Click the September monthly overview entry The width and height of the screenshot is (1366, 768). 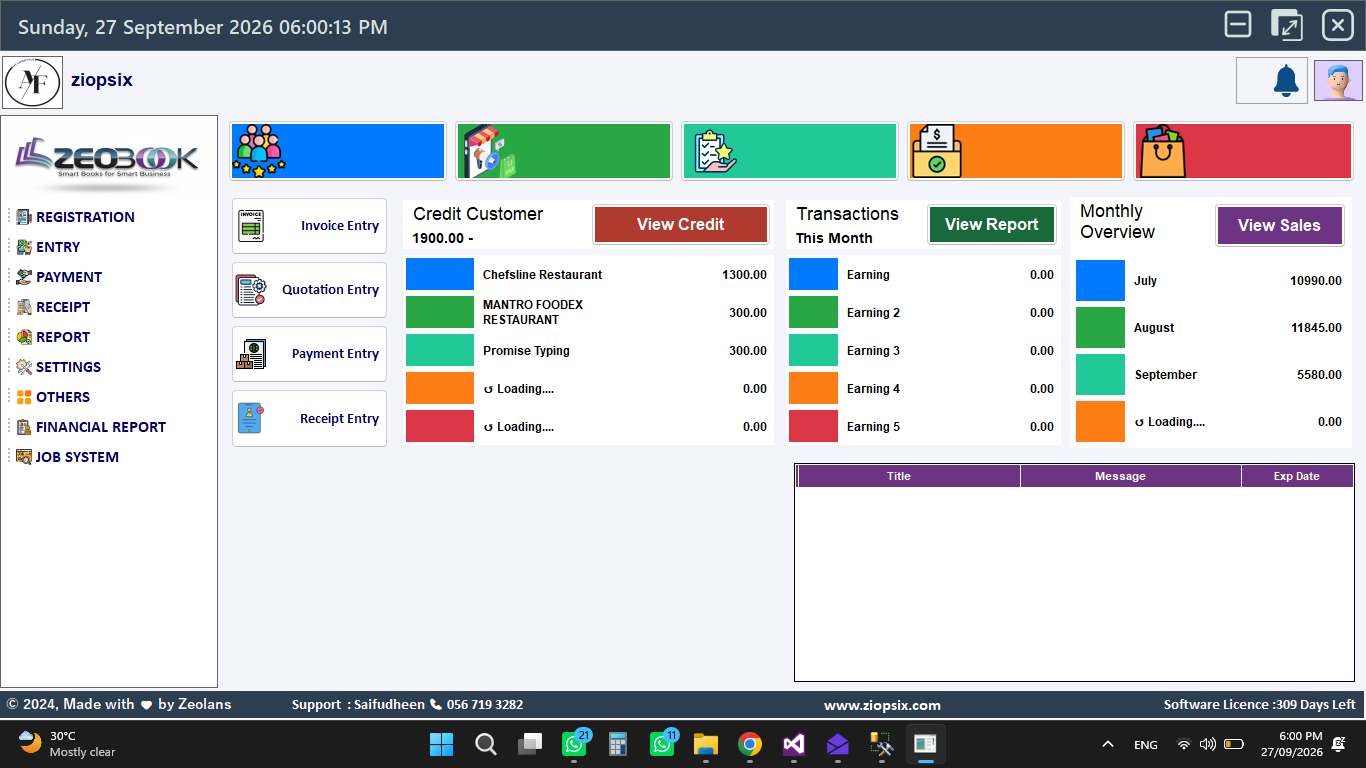click(x=1212, y=374)
